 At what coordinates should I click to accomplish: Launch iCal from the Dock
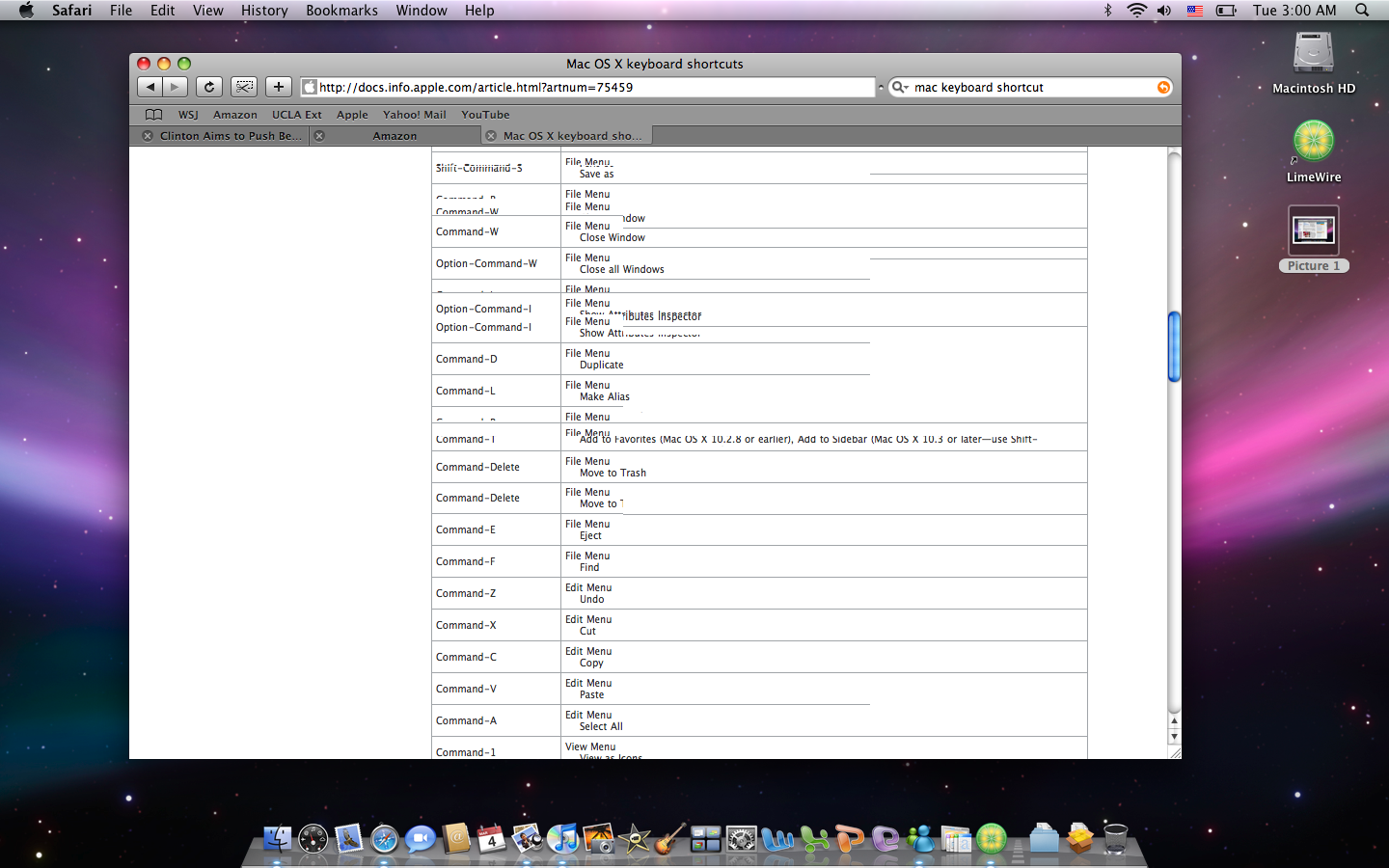[492, 838]
